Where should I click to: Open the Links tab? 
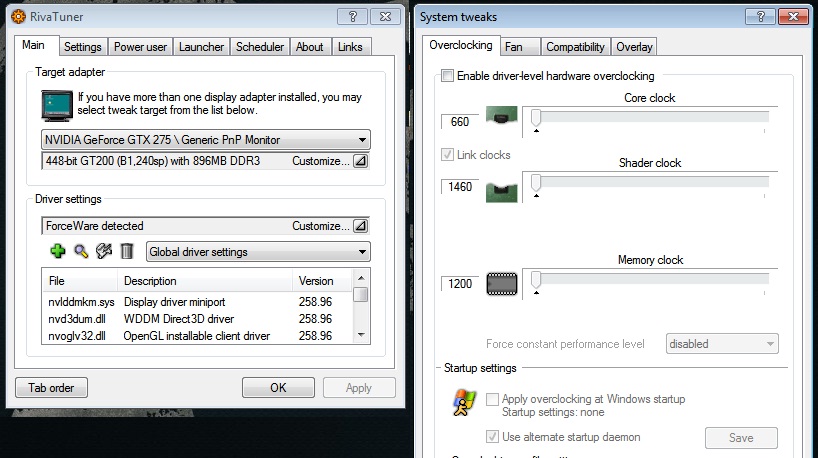350,47
